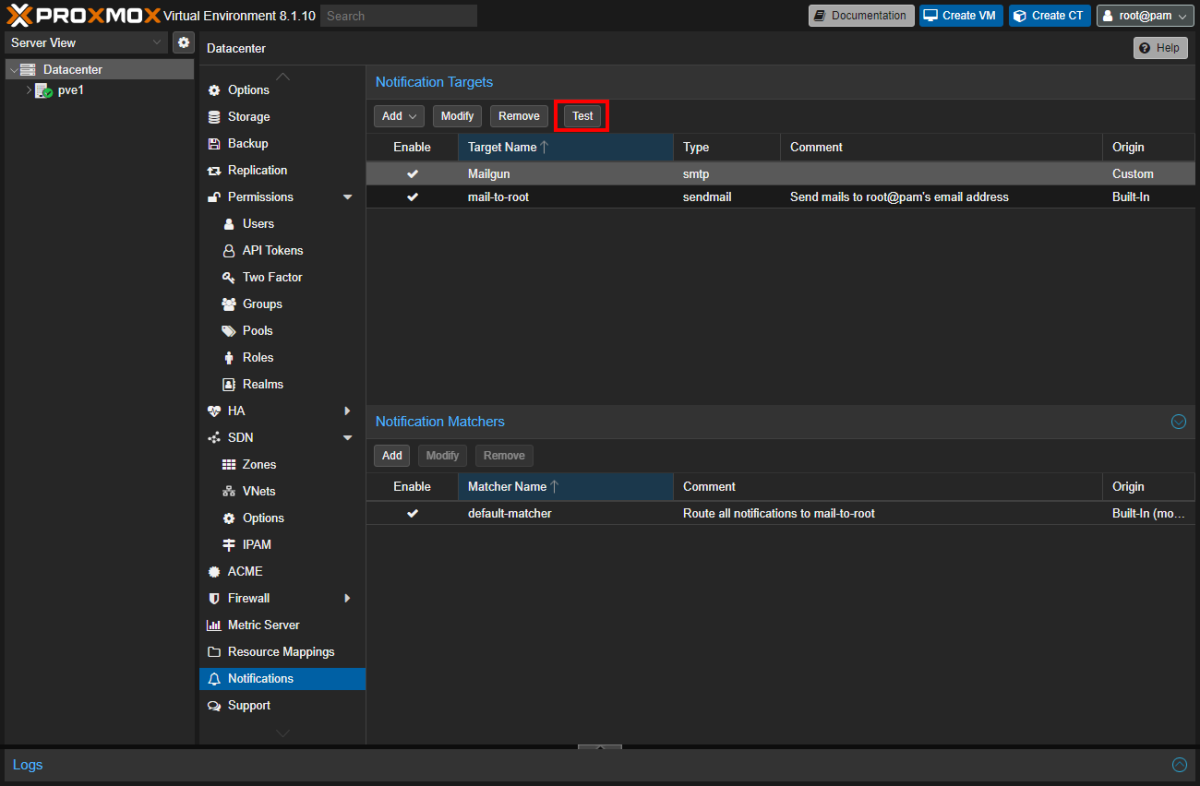
Task: Open the Replication menu item
Action: point(282,171)
